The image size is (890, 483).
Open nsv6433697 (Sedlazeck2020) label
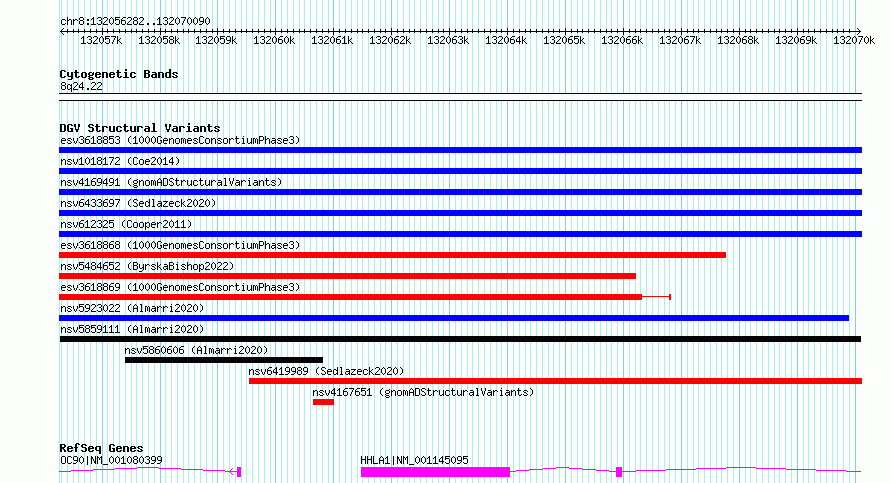138,203
